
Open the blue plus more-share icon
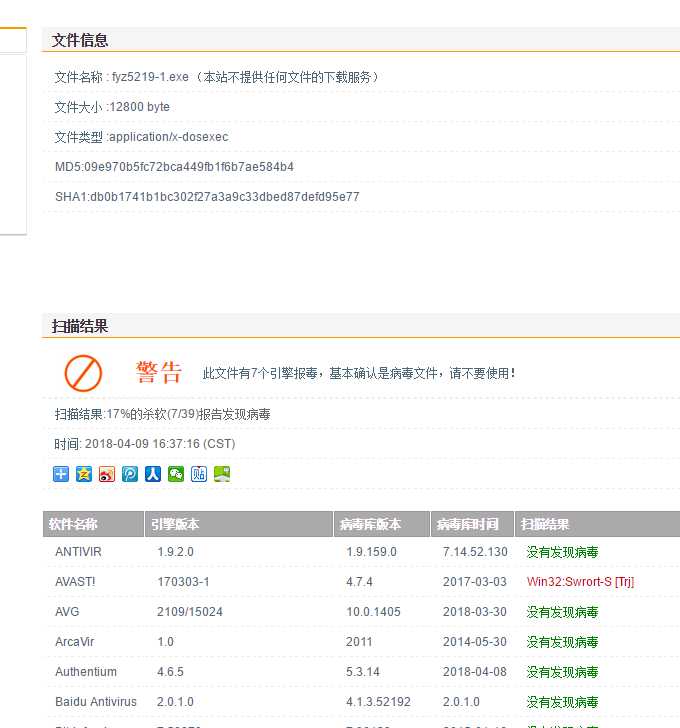tap(61, 474)
